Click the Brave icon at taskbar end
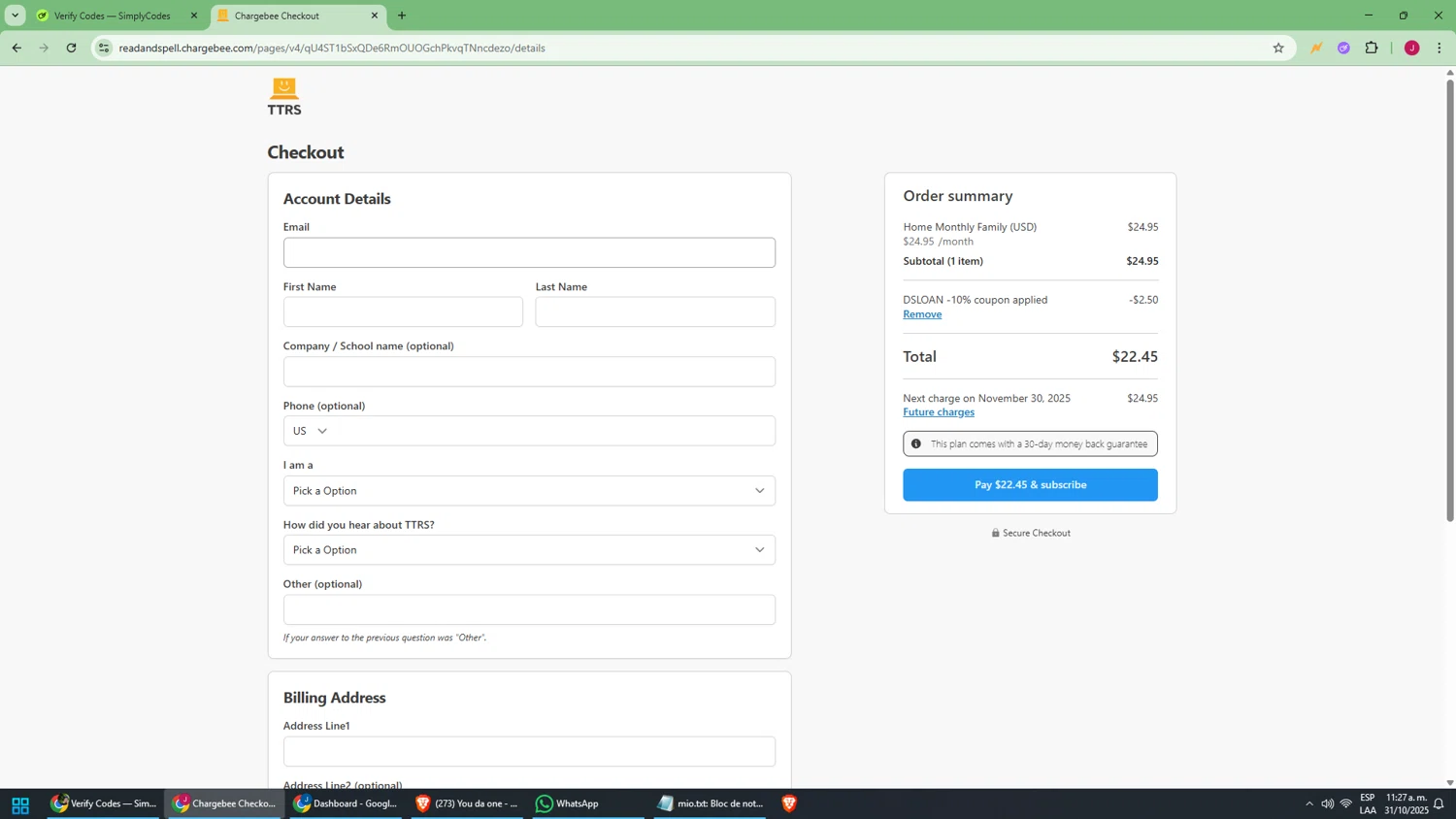 [788, 803]
